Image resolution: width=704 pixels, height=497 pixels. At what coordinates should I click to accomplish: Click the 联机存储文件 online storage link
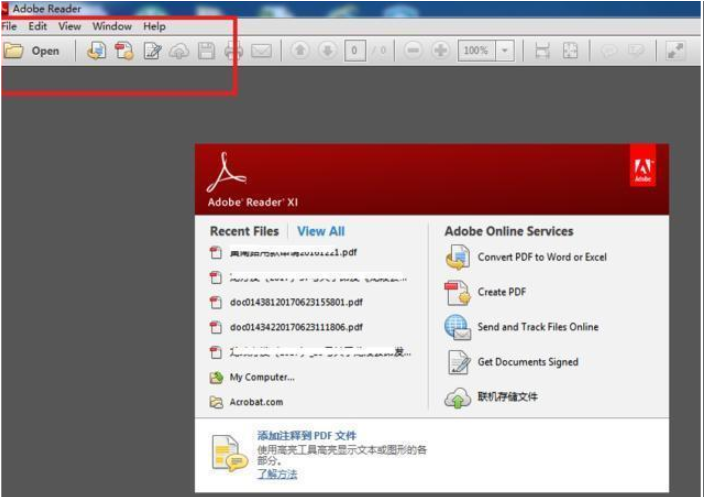coord(507,396)
